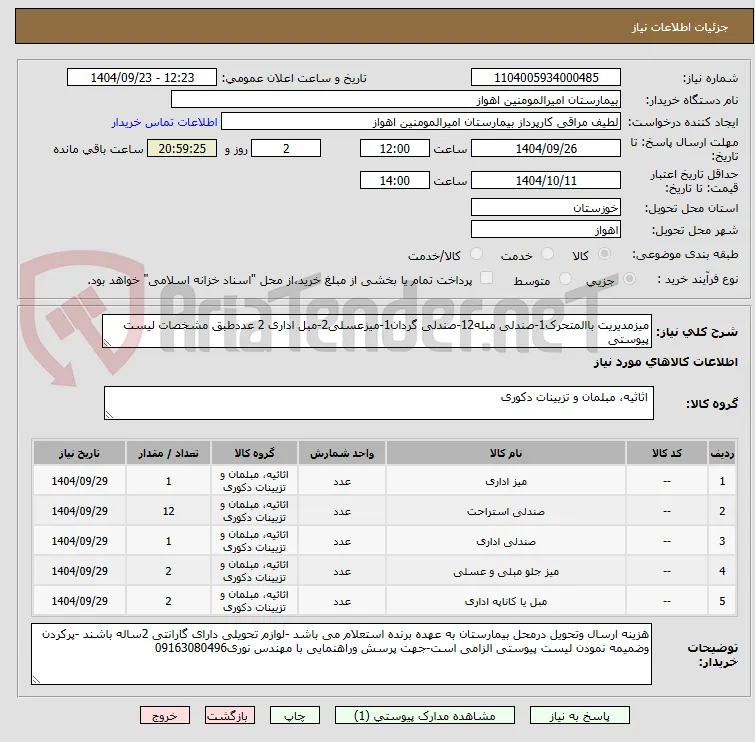Click the تعداد / مقدار column header
The image size is (755, 742).
pos(168,453)
